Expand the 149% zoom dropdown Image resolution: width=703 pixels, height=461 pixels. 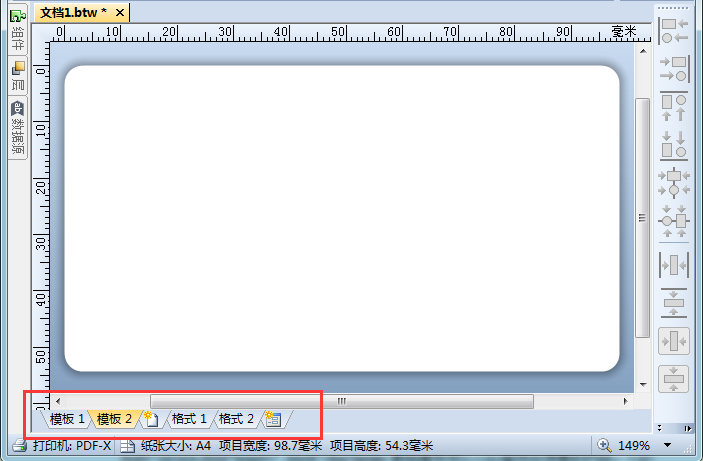pyautogui.click(x=668, y=445)
